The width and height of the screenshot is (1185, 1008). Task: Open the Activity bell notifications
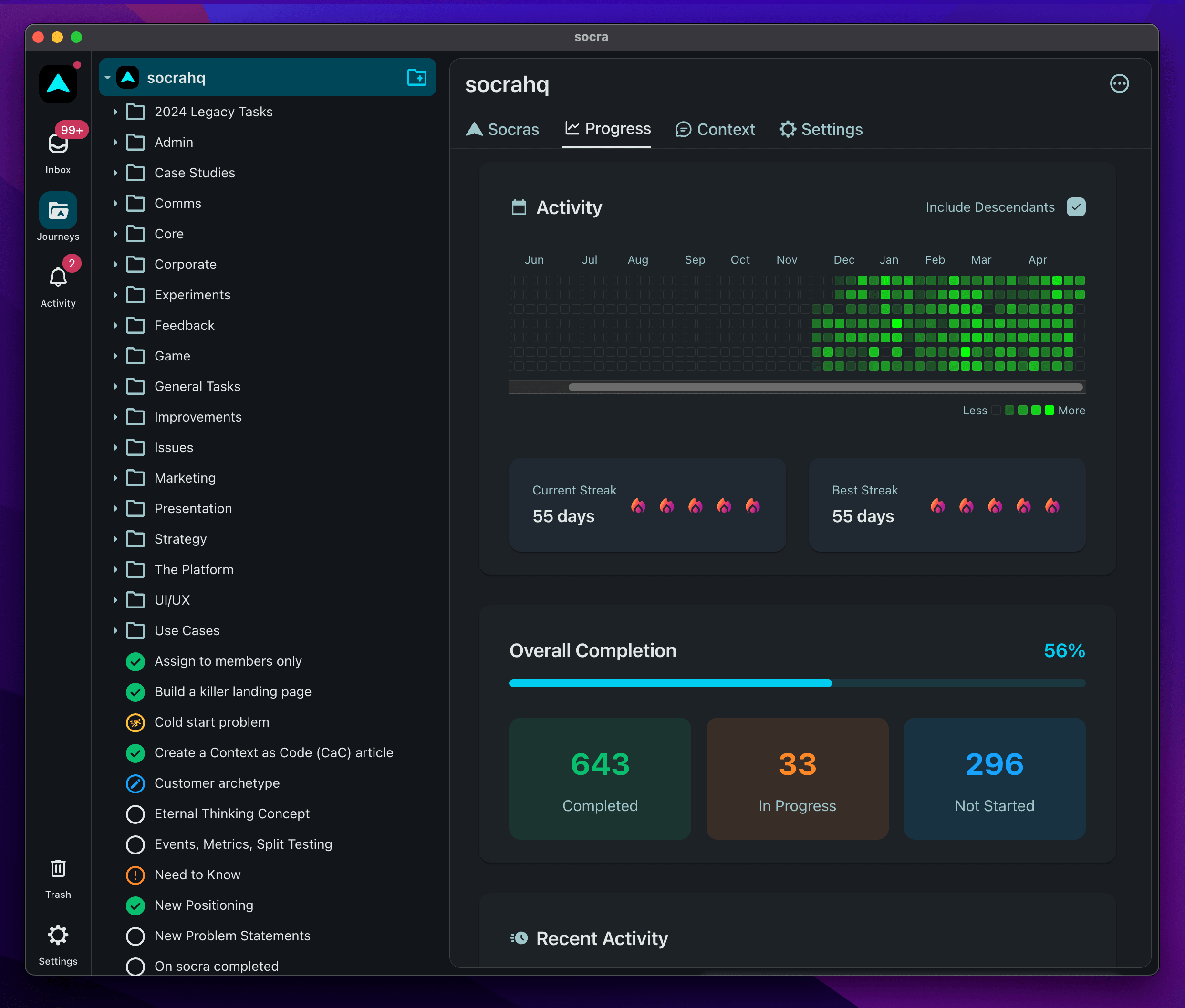click(x=58, y=278)
